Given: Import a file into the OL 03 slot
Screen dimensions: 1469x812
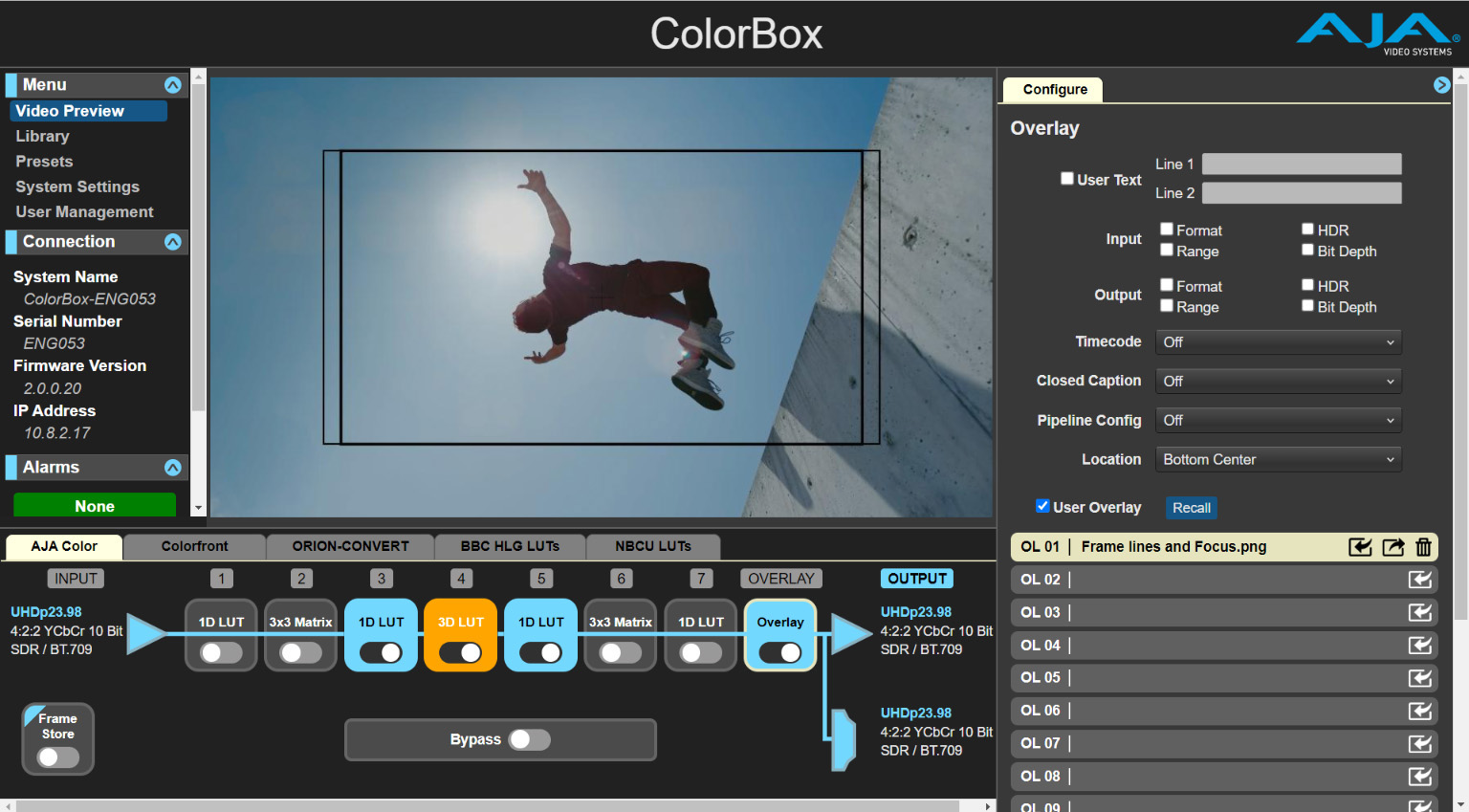Looking at the screenshot, I should [x=1420, y=612].
